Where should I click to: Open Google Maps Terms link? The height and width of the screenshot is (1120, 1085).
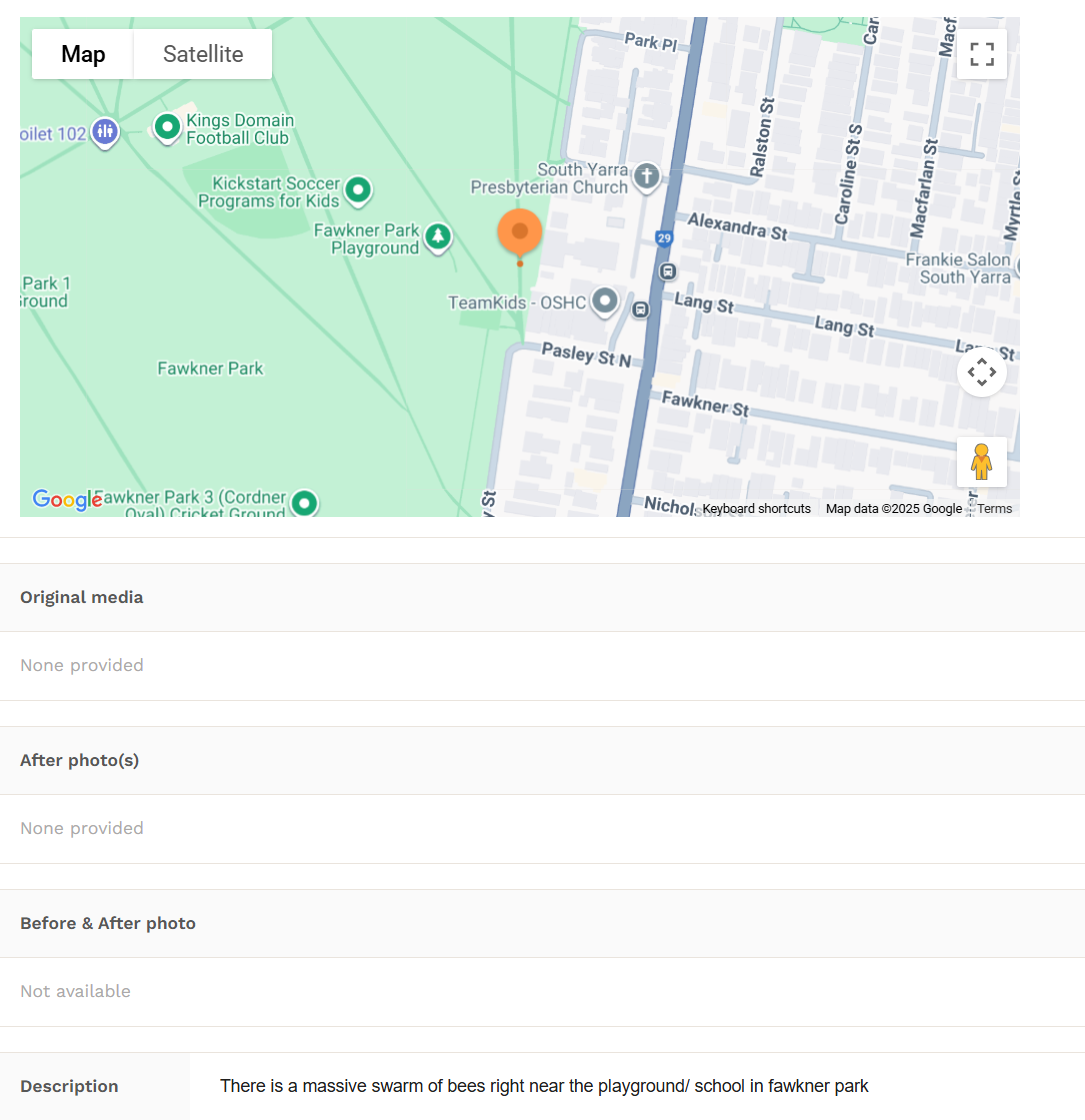(x=994, y=509)
